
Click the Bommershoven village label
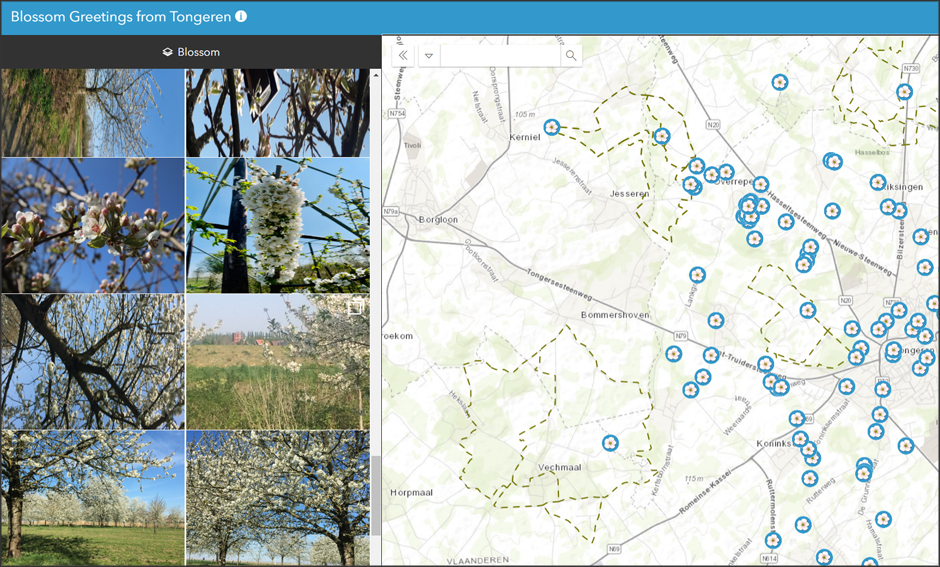(x=615, y=315)
